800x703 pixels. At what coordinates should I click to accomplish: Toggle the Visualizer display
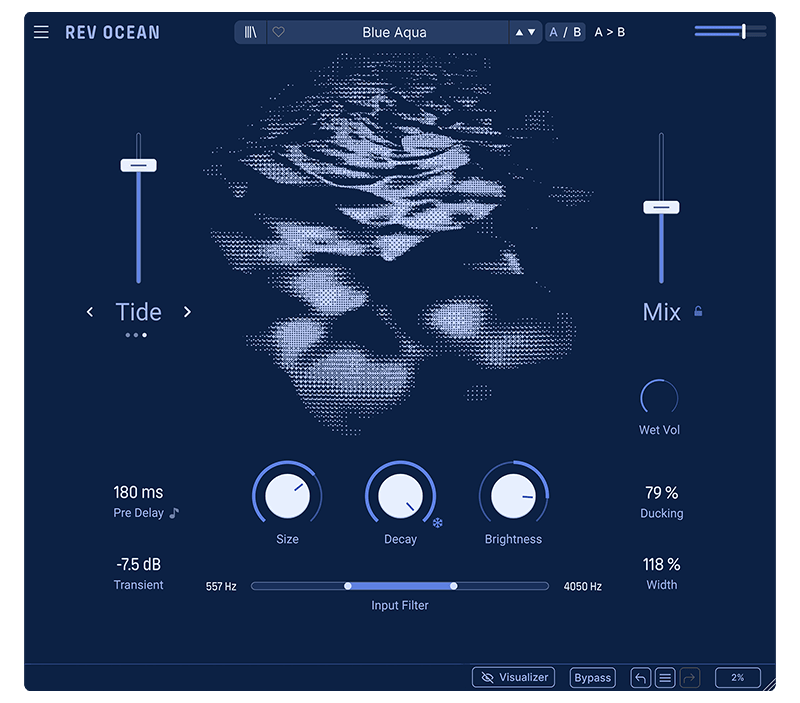click(513, 677)
